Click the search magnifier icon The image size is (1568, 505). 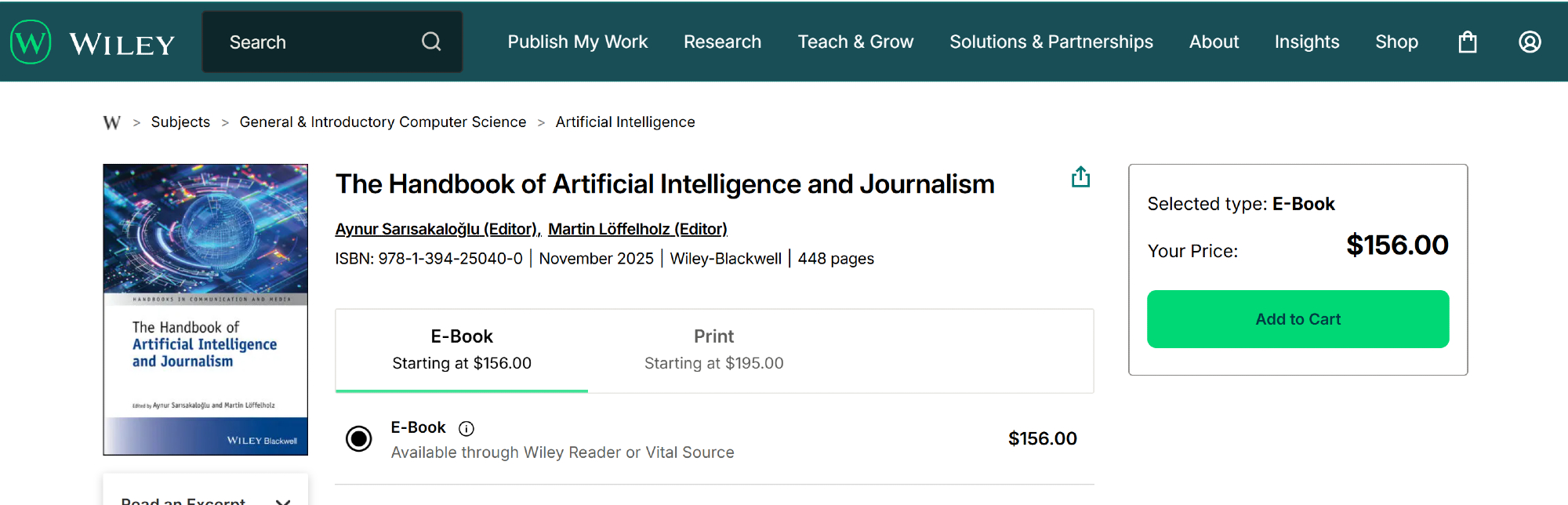tap(431, 42)
